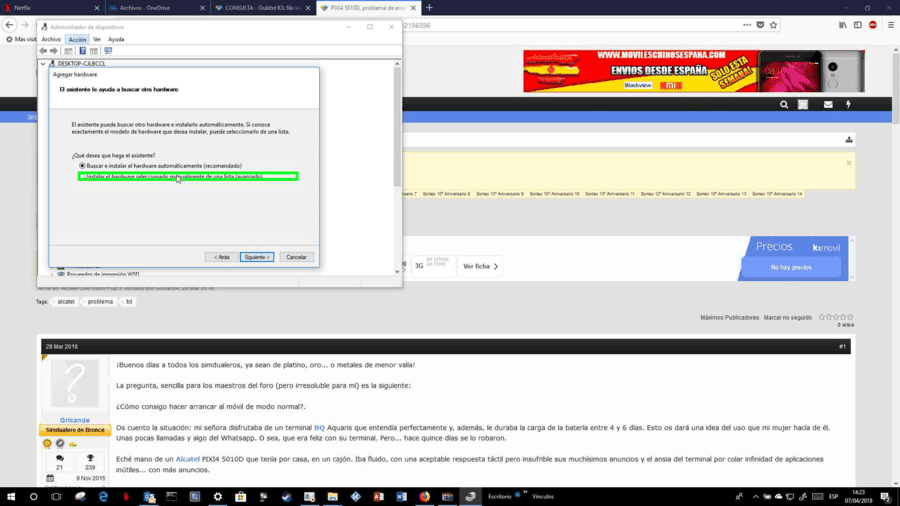Screen dimensions: 900x506
Task: Open the Action Center notifications icon
Action: 886,496
